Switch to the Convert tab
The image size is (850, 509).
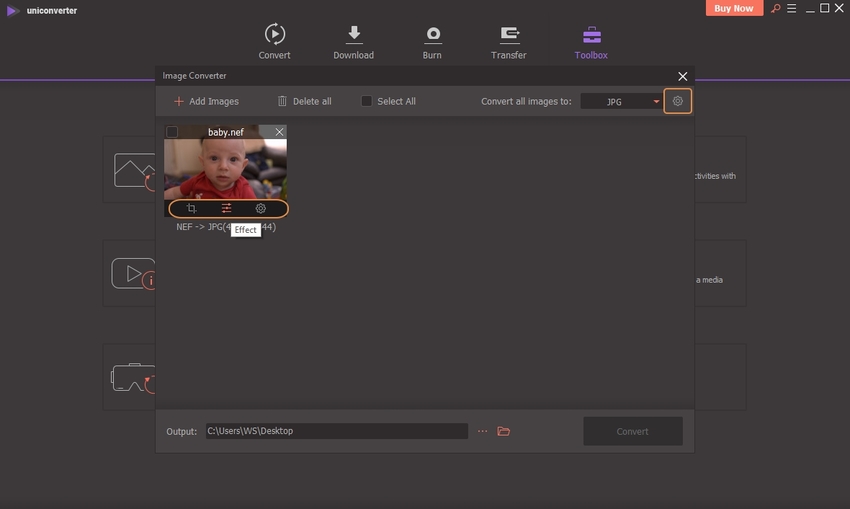click(x=274, y=42)
